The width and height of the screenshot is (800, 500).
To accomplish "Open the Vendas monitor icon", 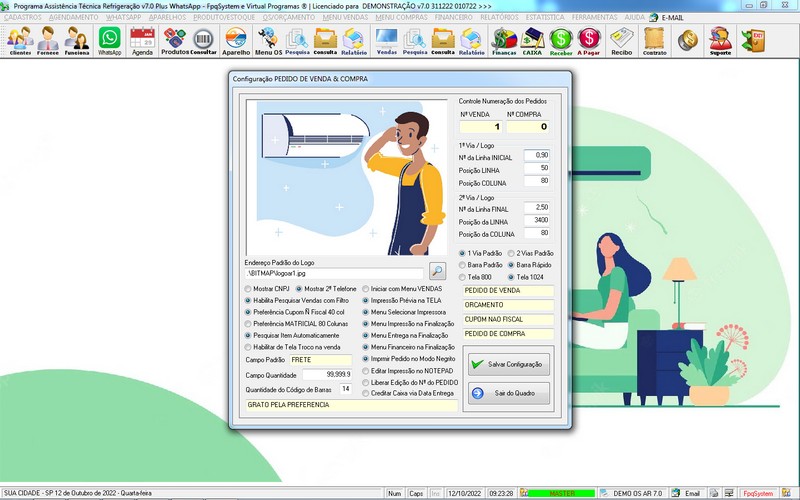I will point(387,41).
